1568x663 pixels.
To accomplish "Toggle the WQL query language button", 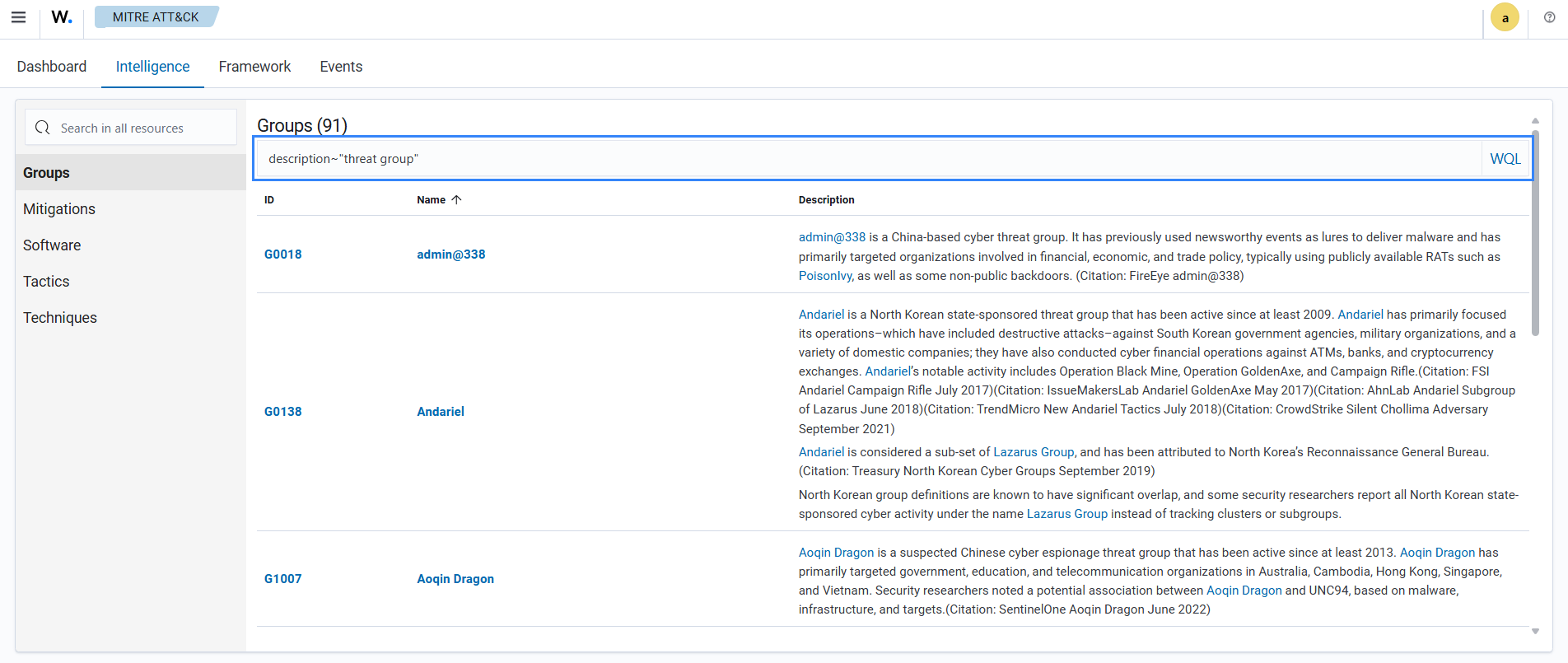I will [1505, 159].
